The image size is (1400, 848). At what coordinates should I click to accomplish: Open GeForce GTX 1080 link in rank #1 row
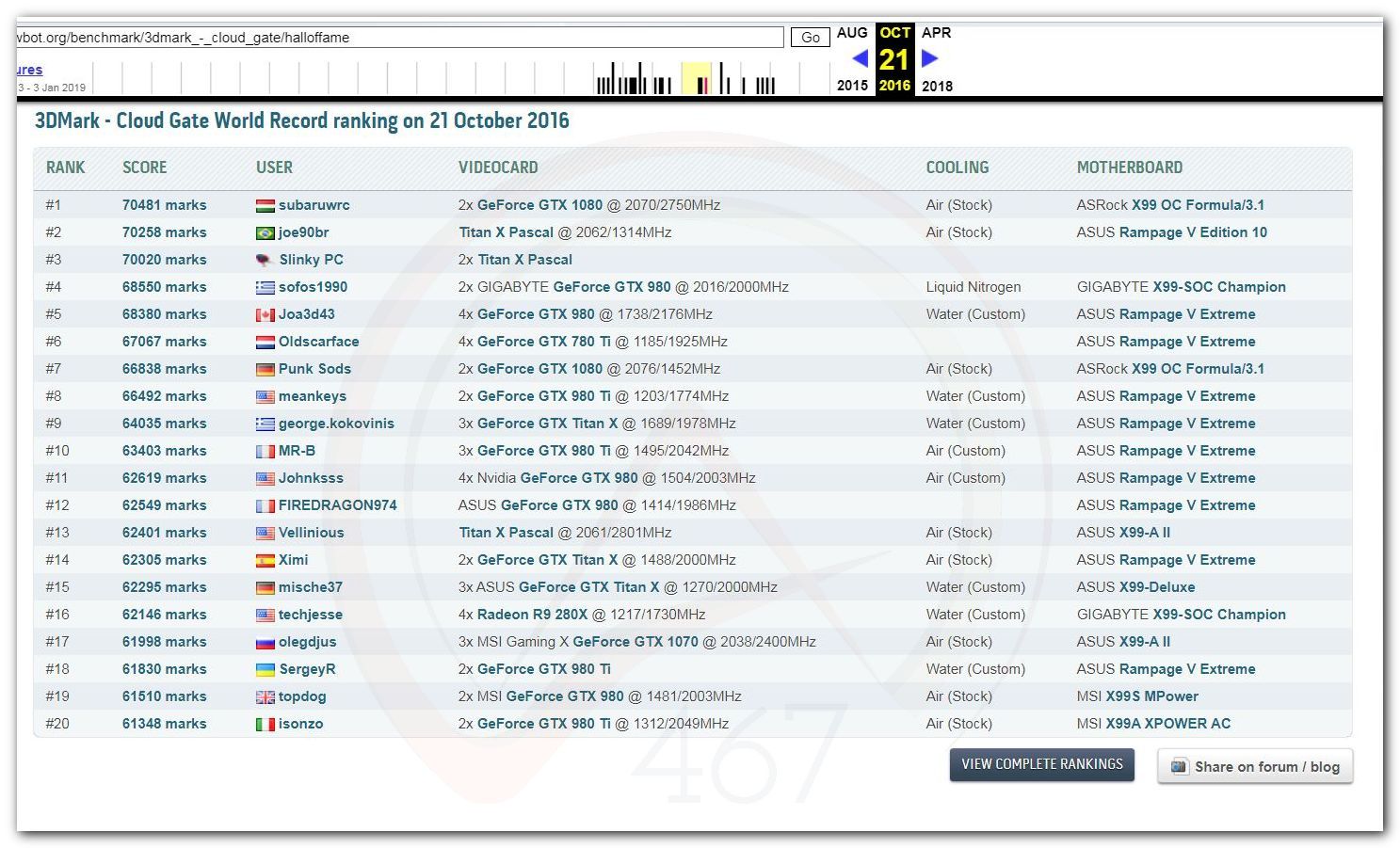(x=539, y=205)
